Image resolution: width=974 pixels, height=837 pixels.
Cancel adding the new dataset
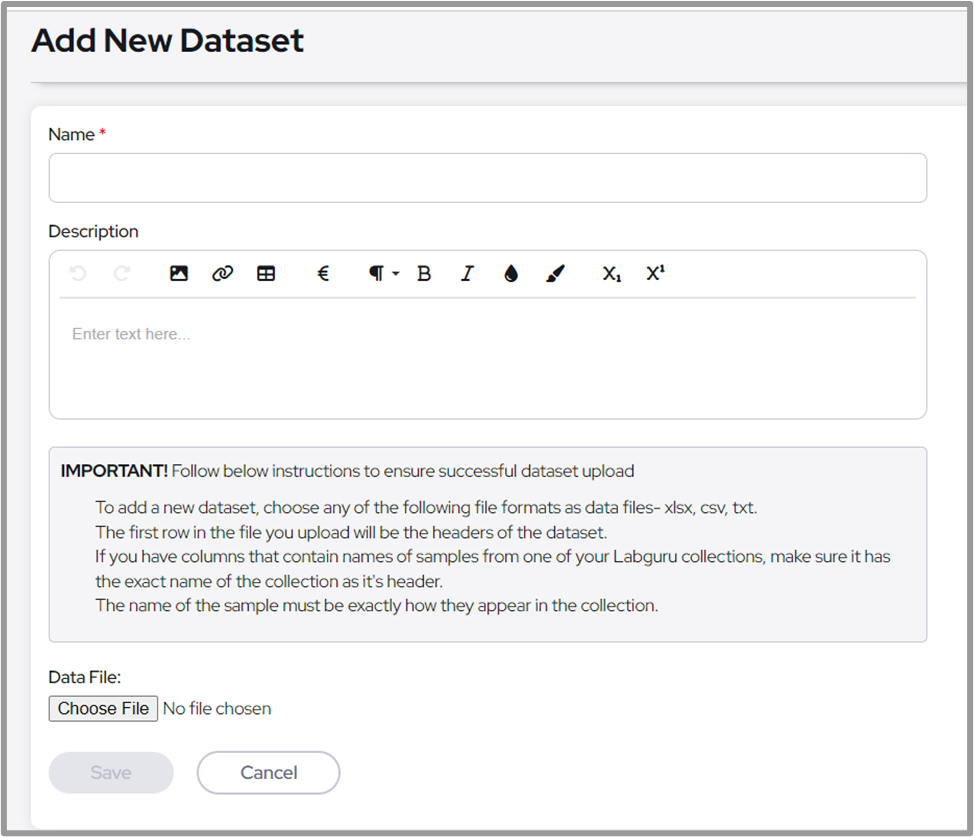(268, 772)
